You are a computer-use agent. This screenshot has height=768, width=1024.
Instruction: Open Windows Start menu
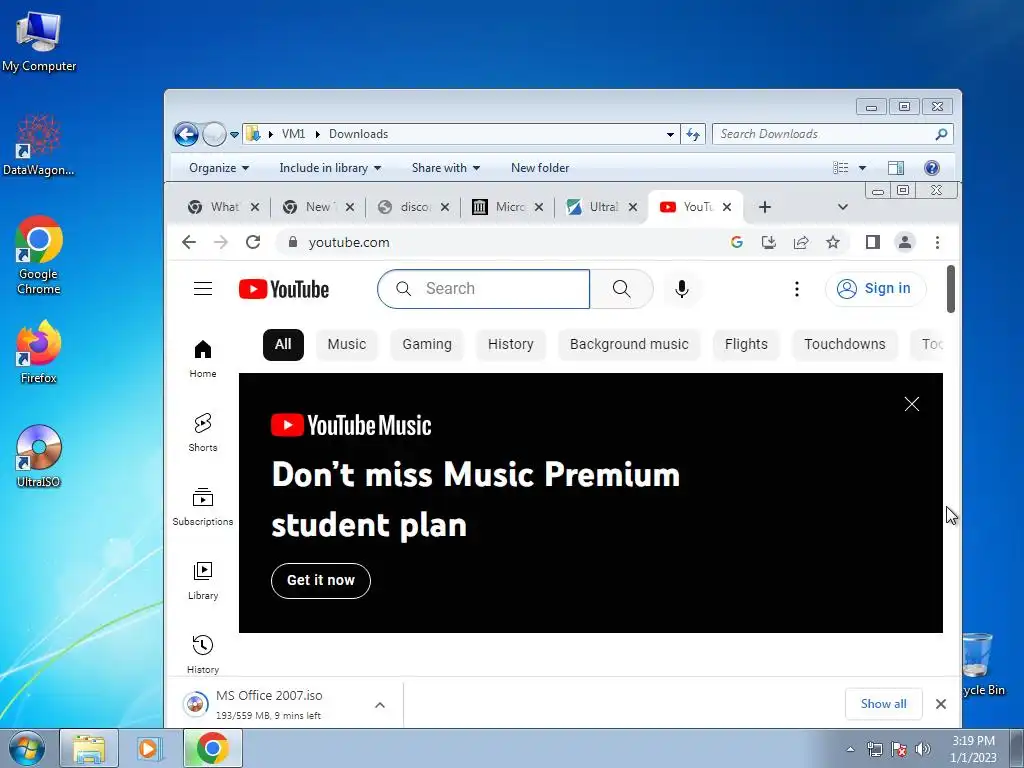[27, 748]
